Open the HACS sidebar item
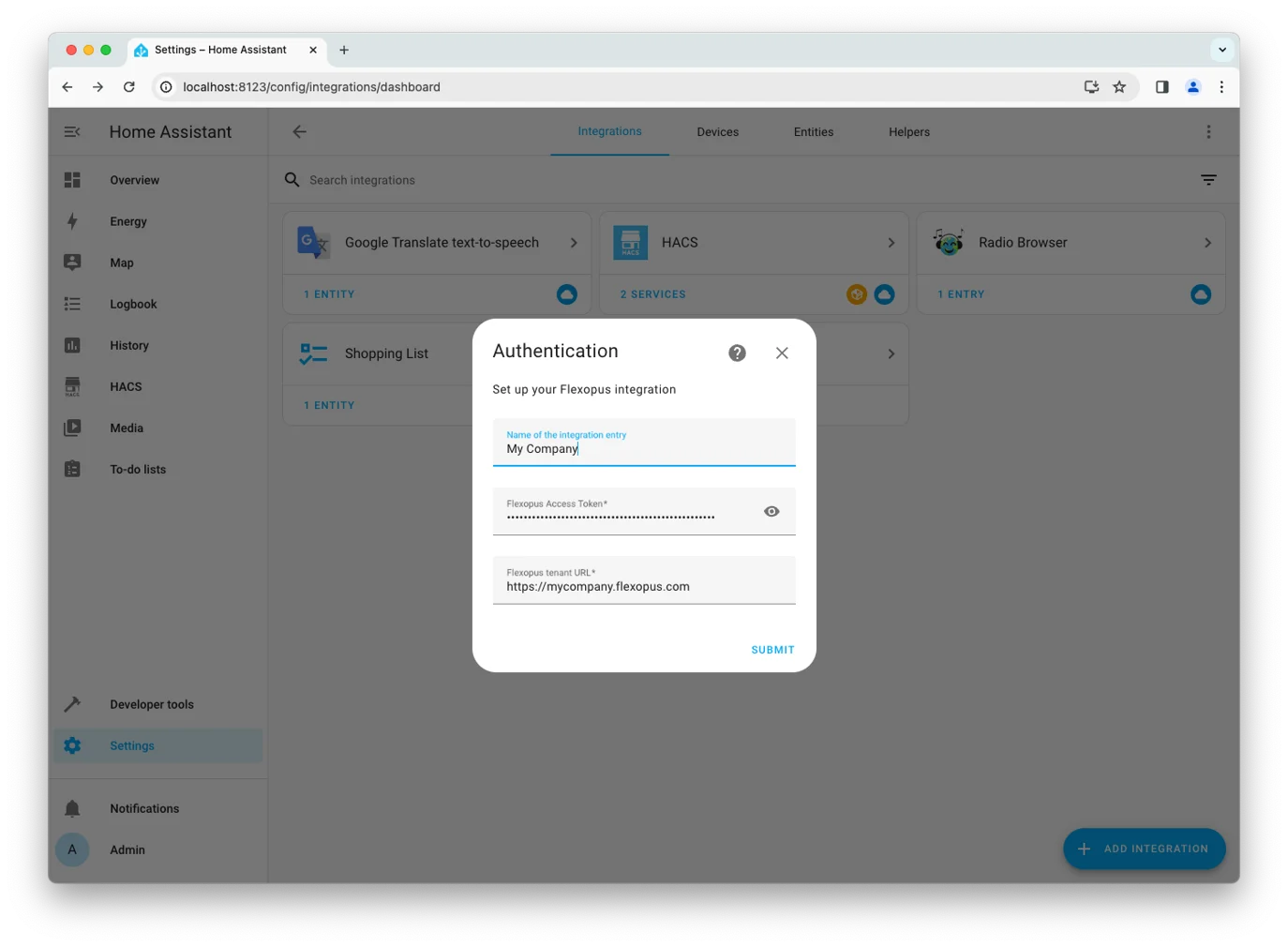 [126, 386]
